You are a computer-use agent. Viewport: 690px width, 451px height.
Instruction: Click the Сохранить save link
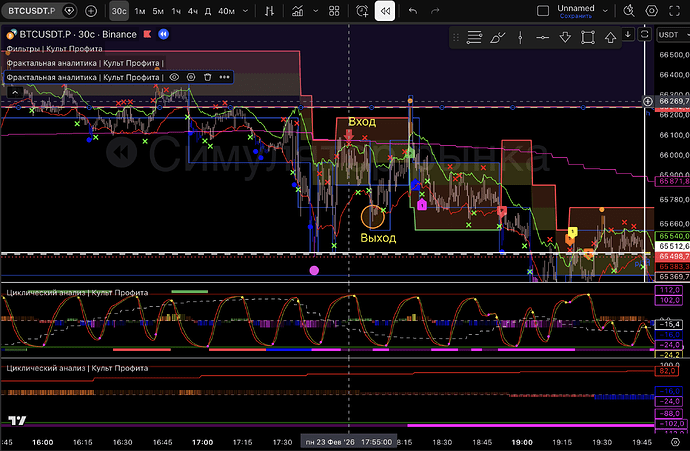coord(575,17)
